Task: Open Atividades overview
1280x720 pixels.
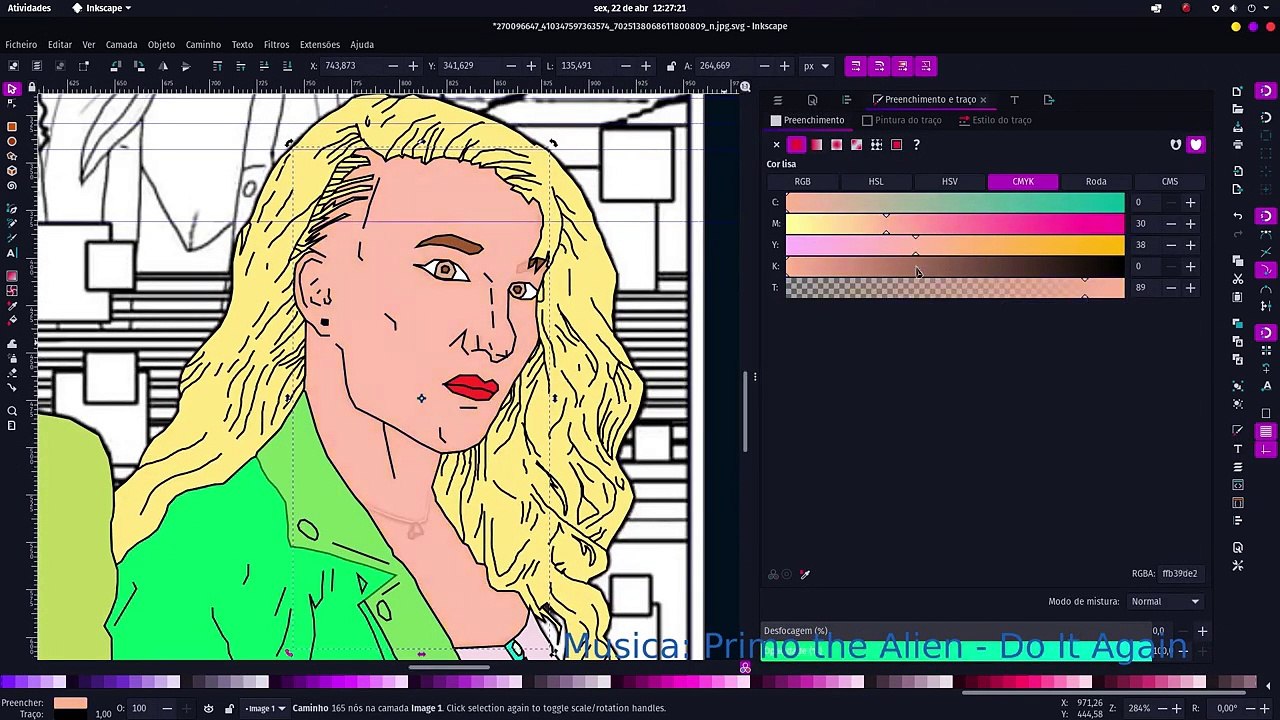Action: (29, 8)
